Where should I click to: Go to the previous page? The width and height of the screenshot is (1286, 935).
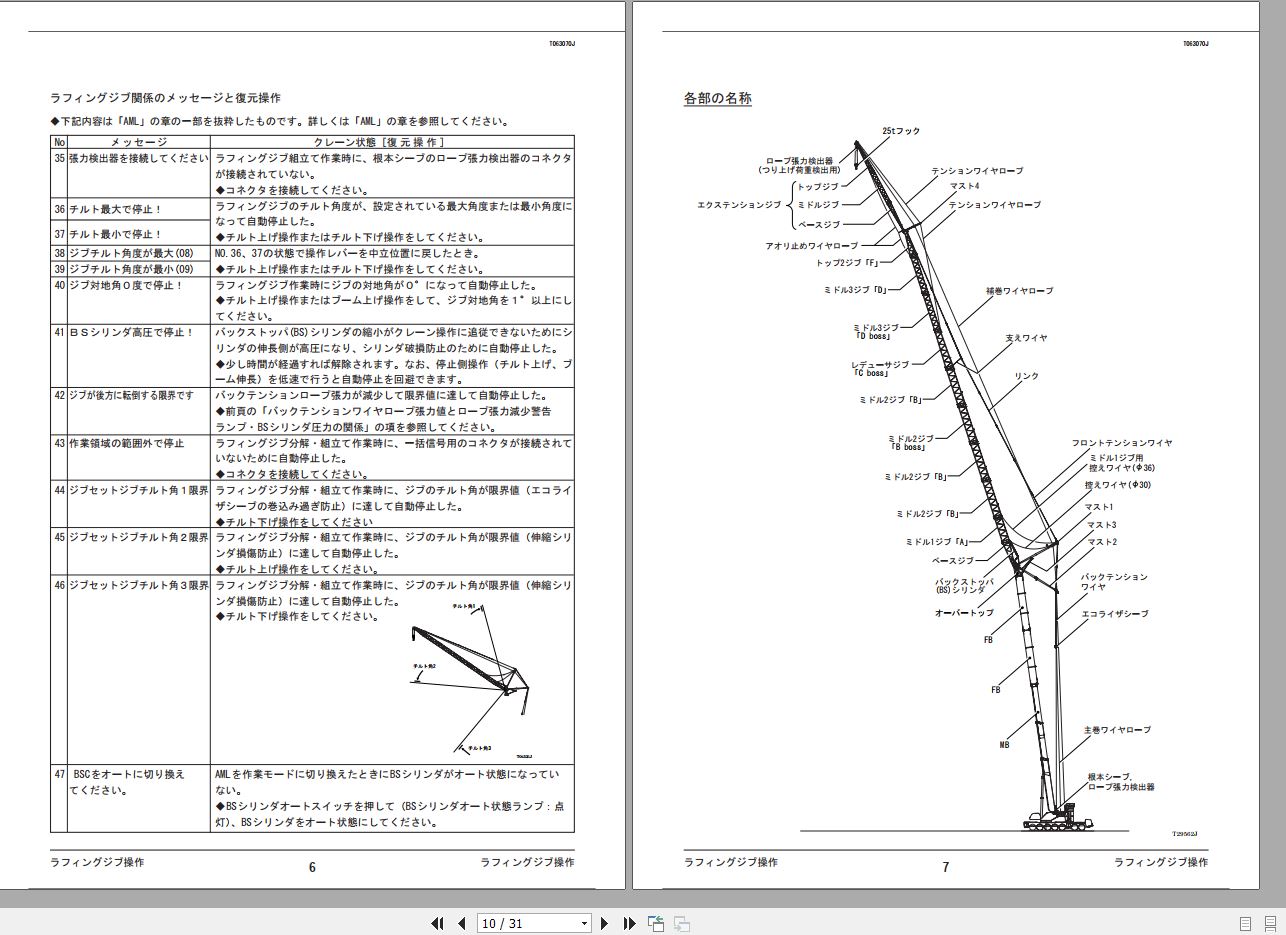click(x=461, y=923)
